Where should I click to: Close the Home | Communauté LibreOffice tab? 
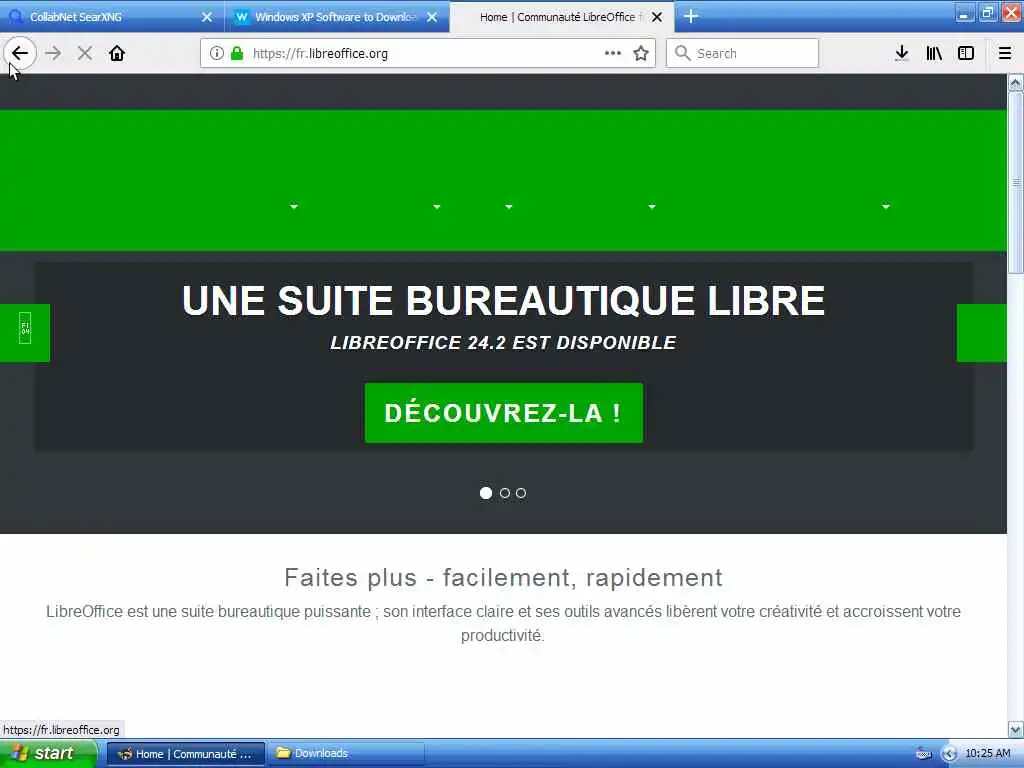(657, 17)
